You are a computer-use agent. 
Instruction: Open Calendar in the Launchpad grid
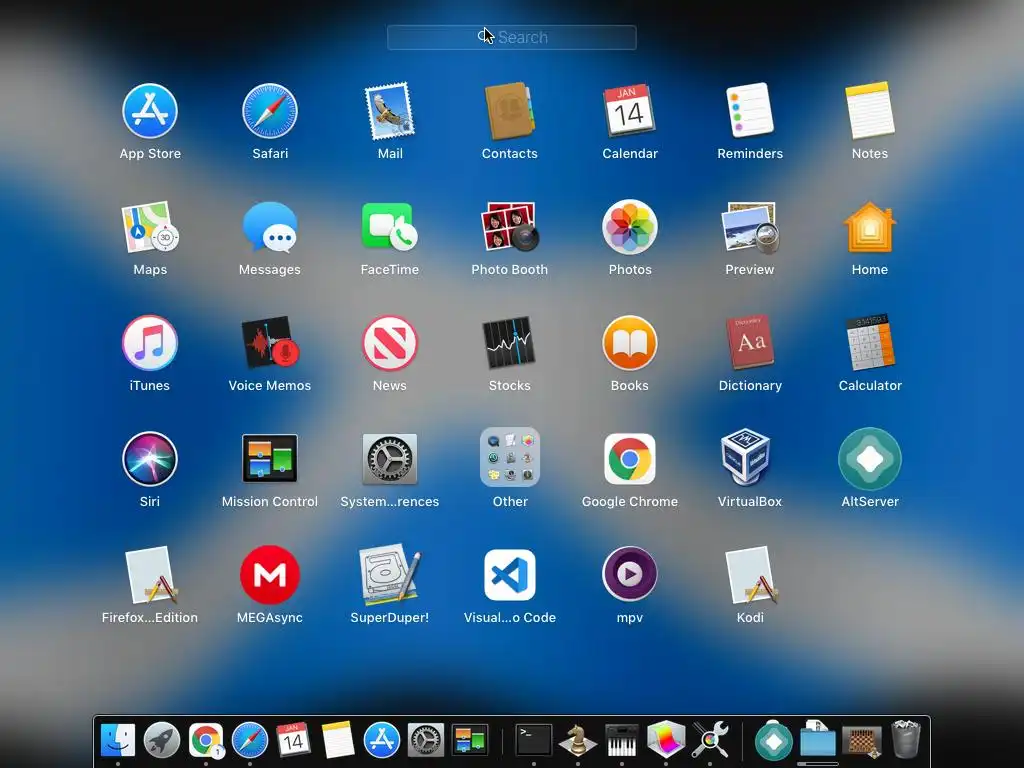point(630,111)
